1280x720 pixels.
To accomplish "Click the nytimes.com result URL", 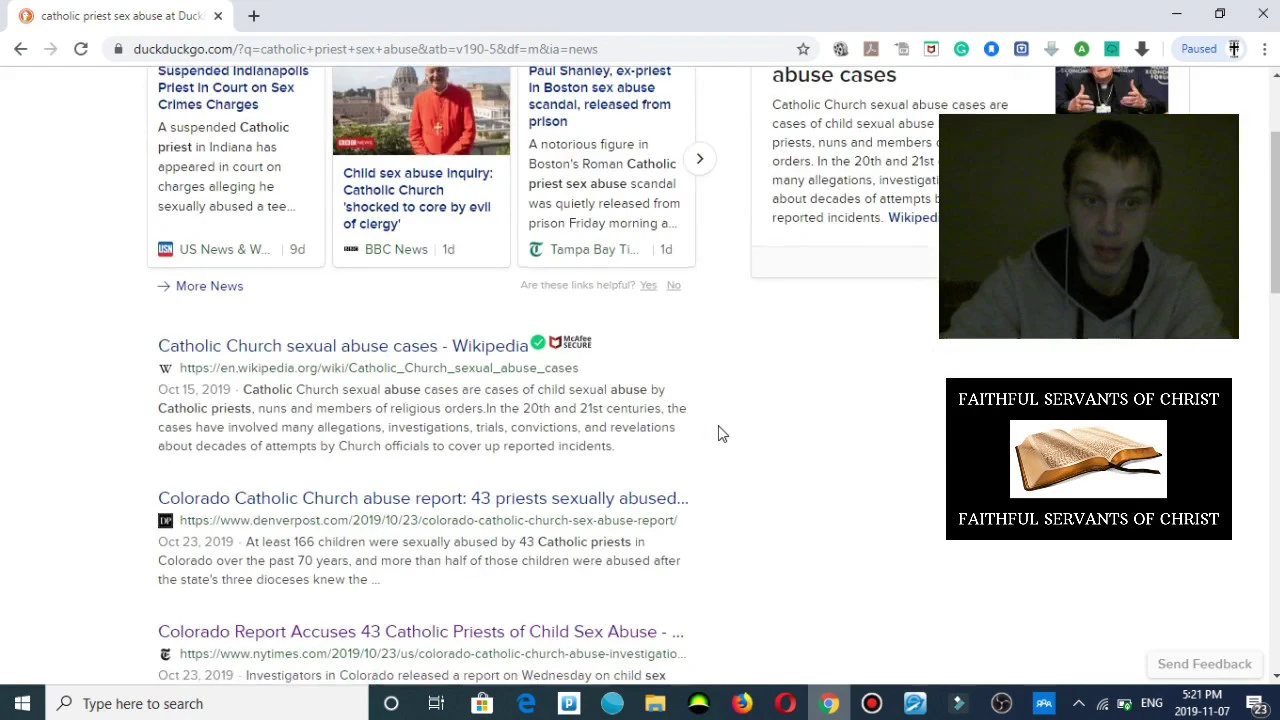I will [433, 654].
